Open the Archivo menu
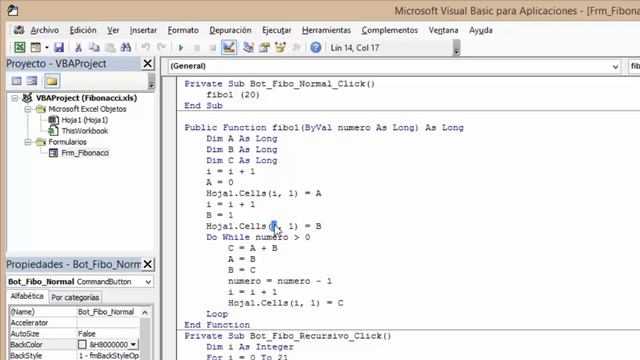 [44, 30]
